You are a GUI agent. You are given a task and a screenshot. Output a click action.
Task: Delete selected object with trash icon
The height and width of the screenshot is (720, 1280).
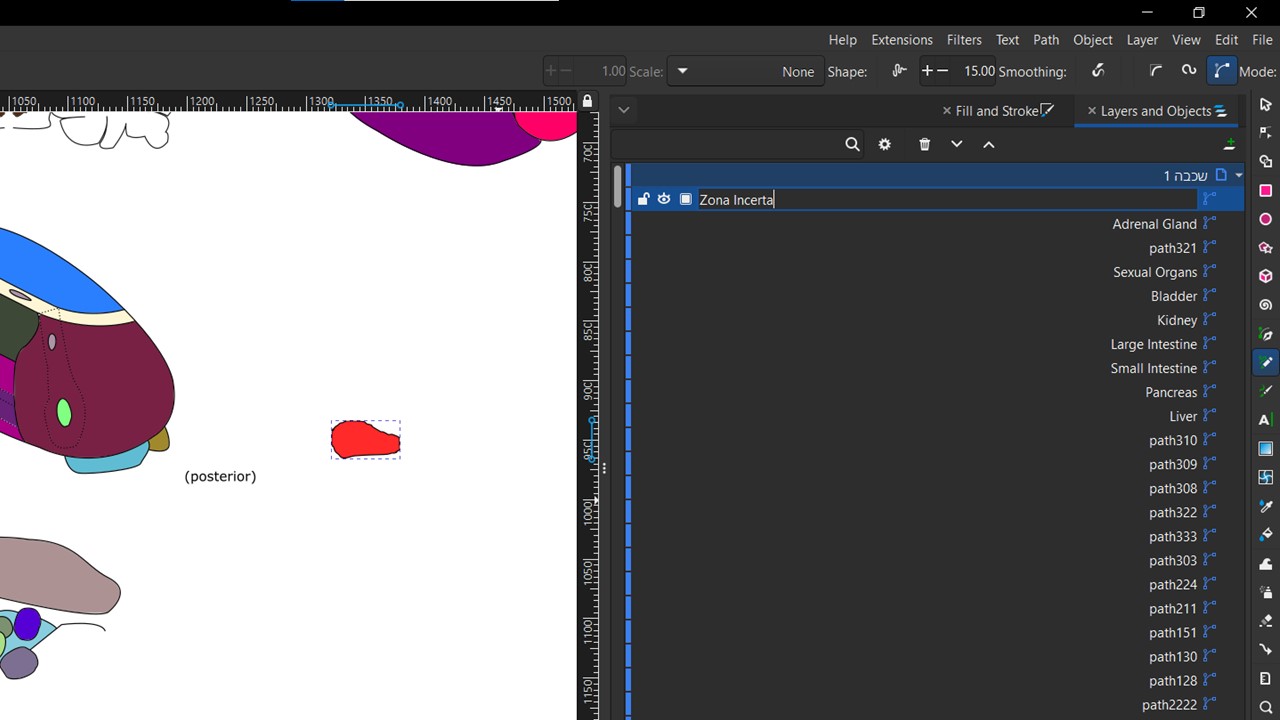click(x=924, y=145)
